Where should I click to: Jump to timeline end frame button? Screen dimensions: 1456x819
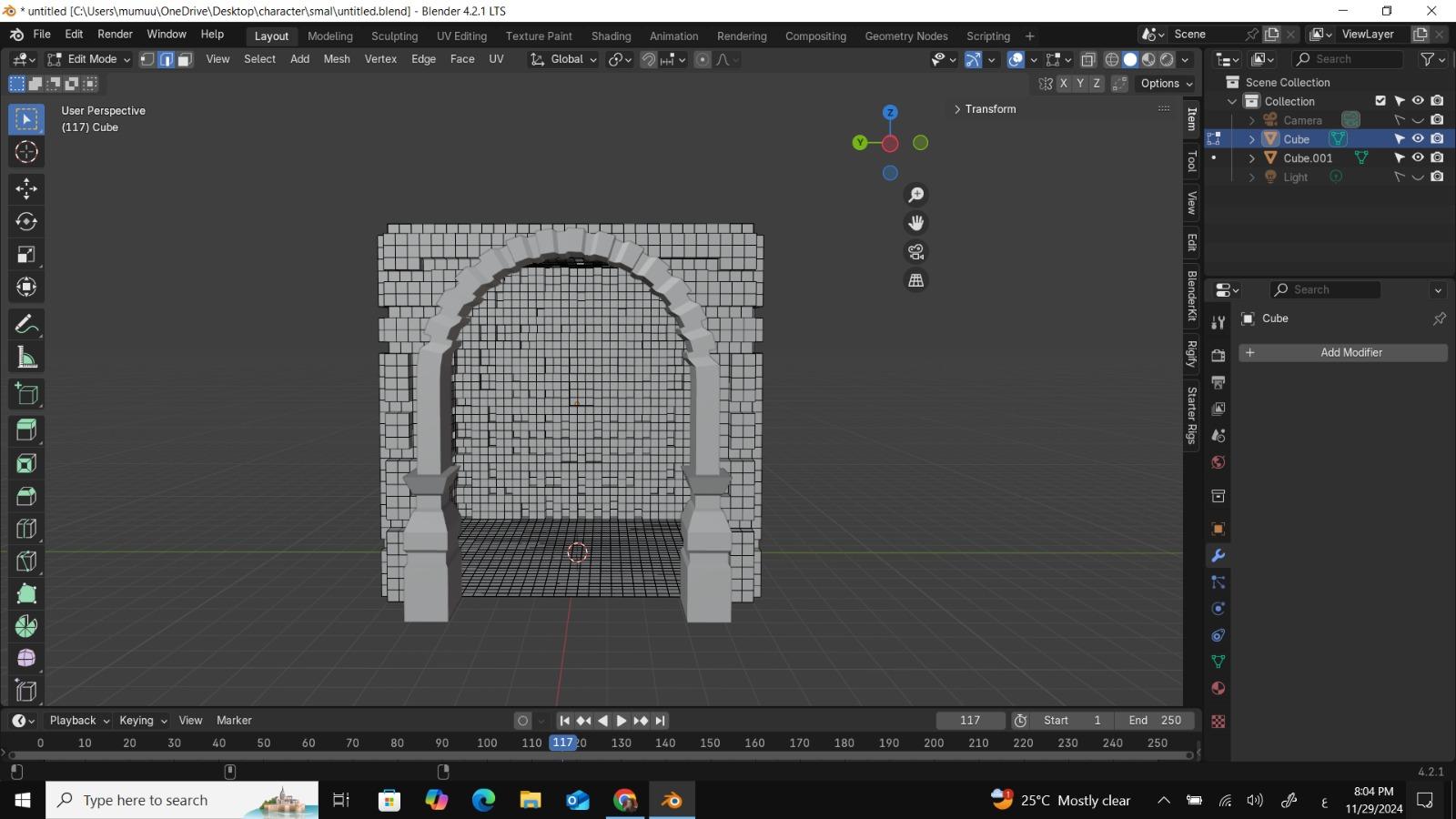[x=661, y=721]
